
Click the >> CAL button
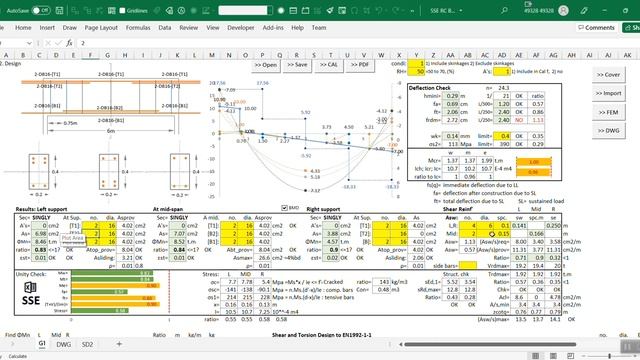click(x=329, y=65)
